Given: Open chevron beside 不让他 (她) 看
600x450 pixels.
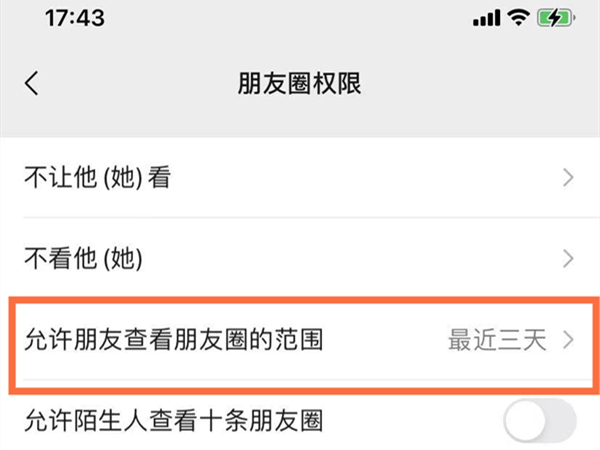Looking at the screenshot, I should coord(568,179).
